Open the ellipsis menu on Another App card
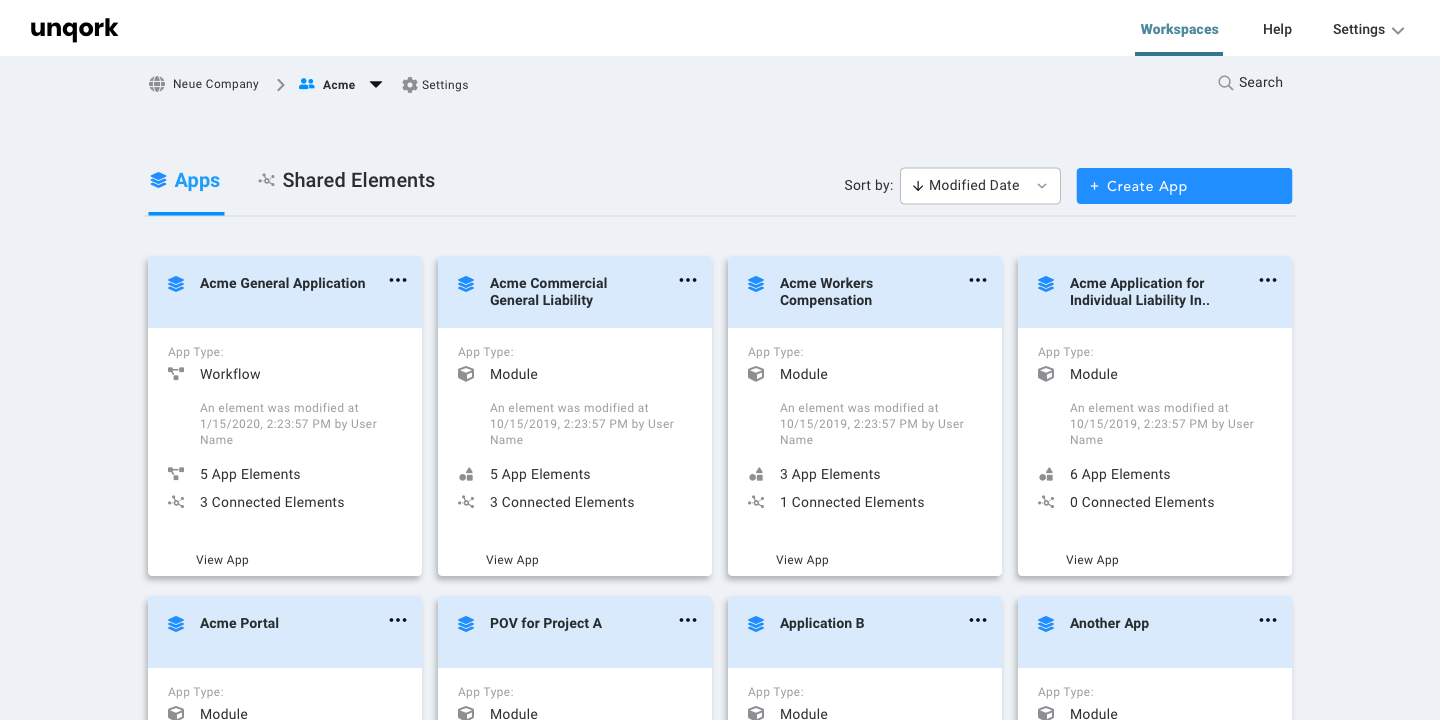Screen dimensions: 1440x720 pyautogui.click(x=1267, y=620)
